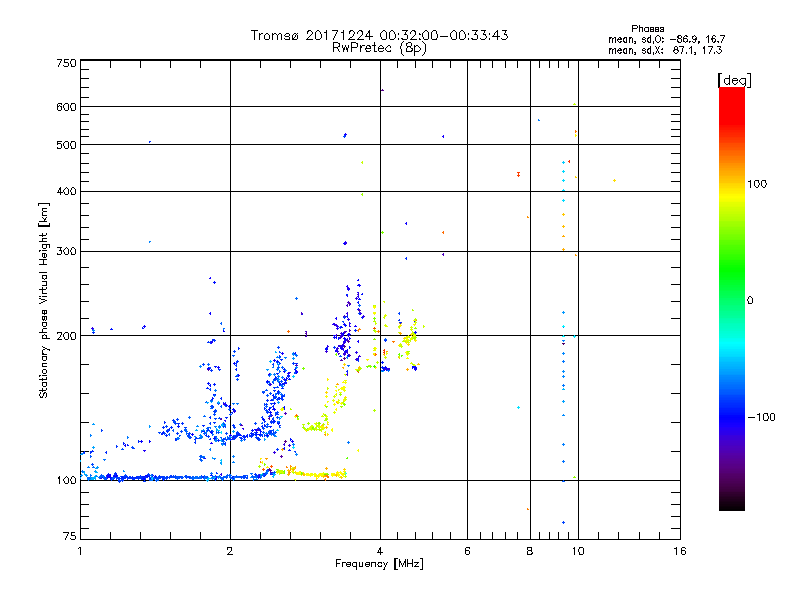Screen dimensions: 800x600
Task: Pick the black bottom of the colorbar
Action: [x=731, y=505]
